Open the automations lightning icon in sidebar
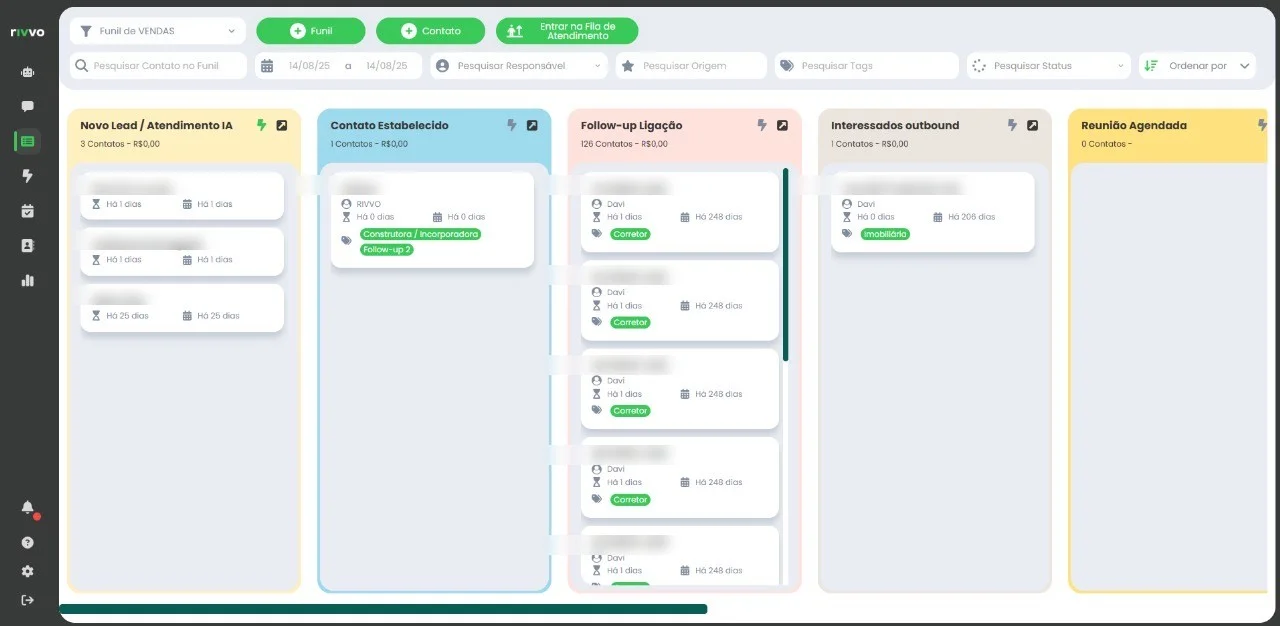Viewport: 1280px width, 626px height. tap(27, 176)
